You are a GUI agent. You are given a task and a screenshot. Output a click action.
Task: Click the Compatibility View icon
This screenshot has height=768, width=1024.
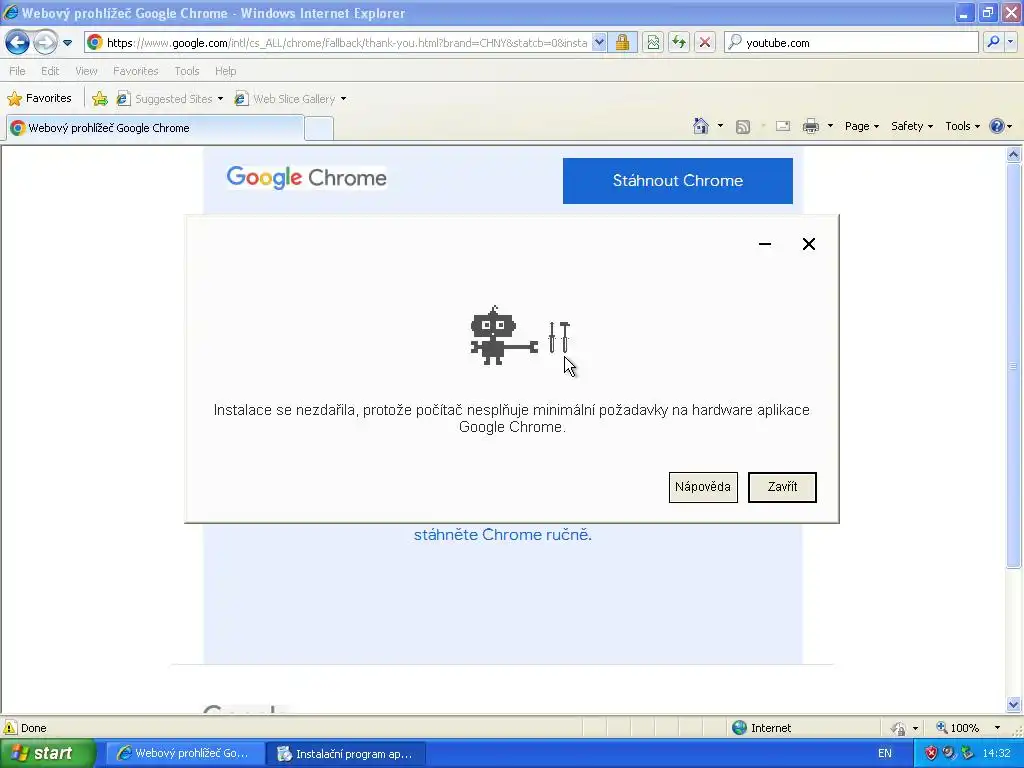click(653, 42)
